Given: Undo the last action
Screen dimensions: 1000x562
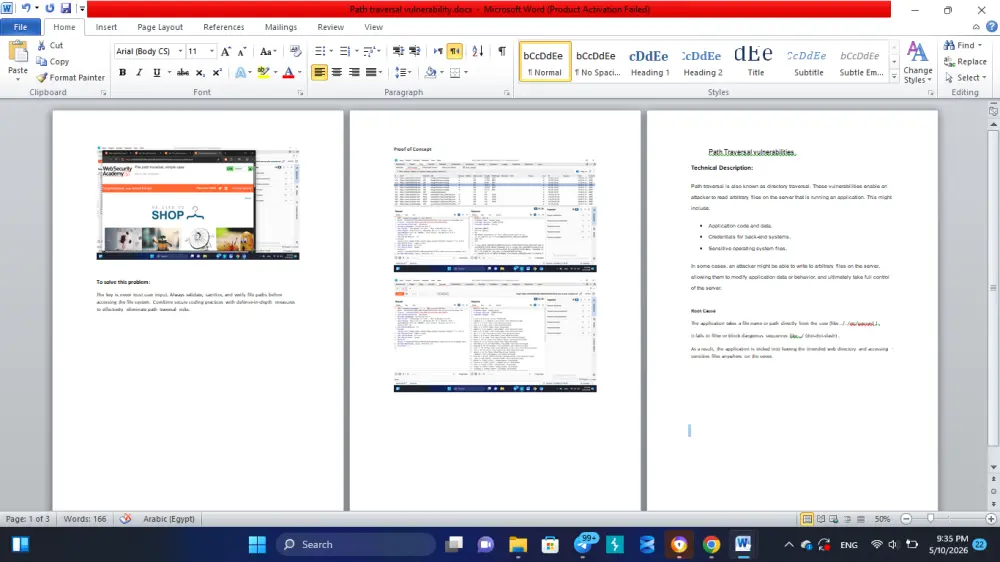Looking at the screenshot, I should click(x=26, y=8).
